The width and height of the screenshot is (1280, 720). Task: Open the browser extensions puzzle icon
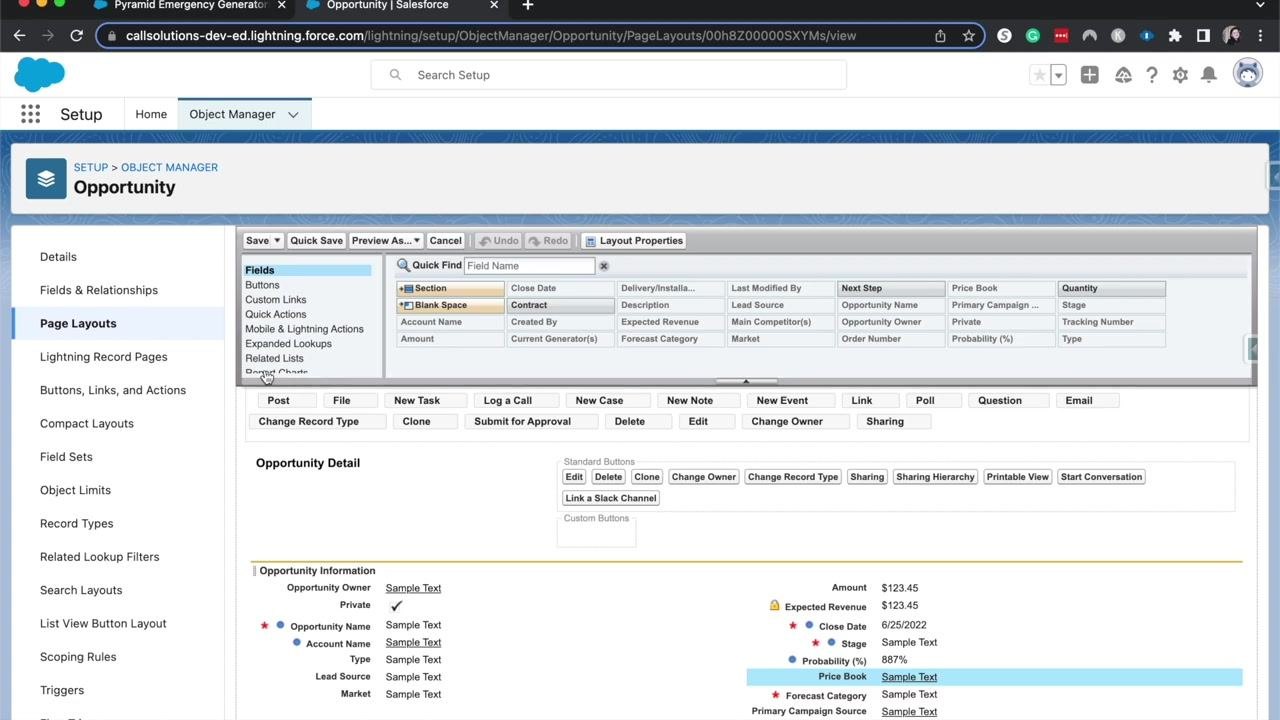tap(1175, 35)
